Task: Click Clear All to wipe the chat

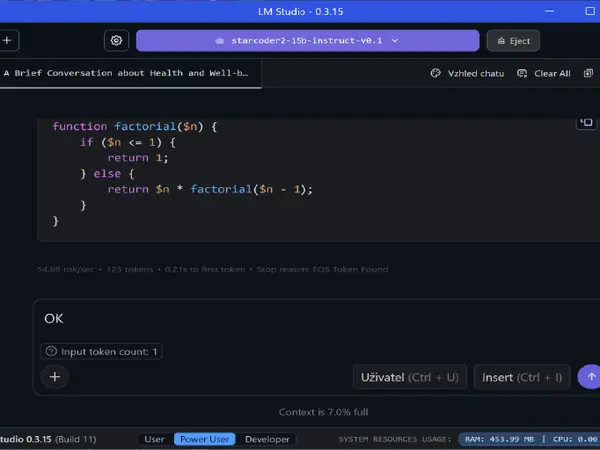Action: coord(544,73)
